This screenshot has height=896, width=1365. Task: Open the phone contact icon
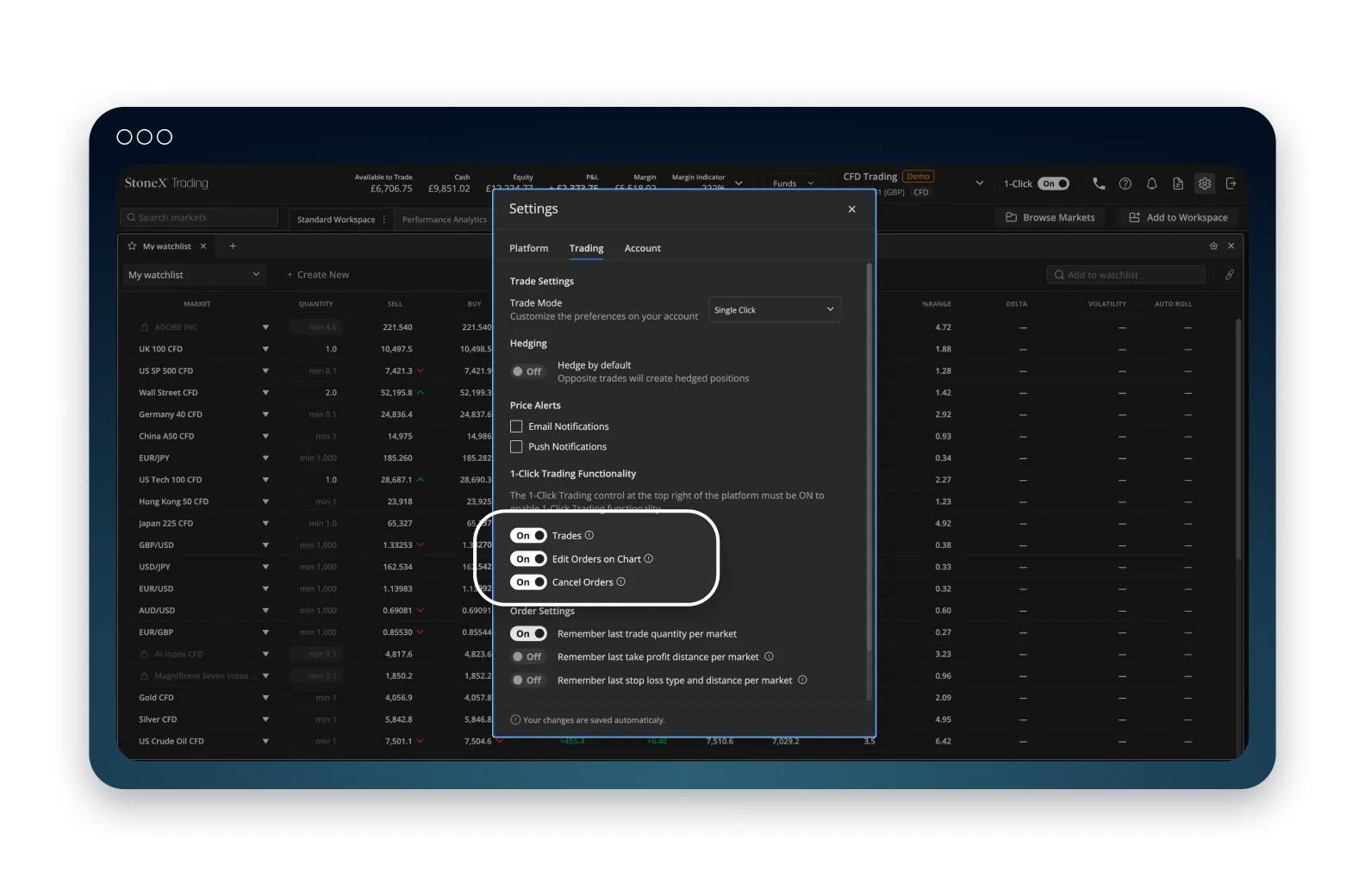pyautogui.click(x=1099, y=184)
